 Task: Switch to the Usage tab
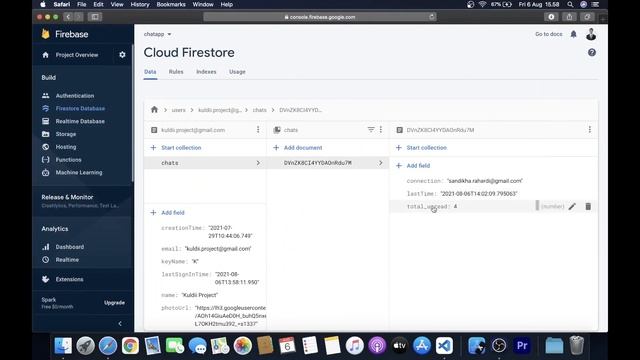237,71
